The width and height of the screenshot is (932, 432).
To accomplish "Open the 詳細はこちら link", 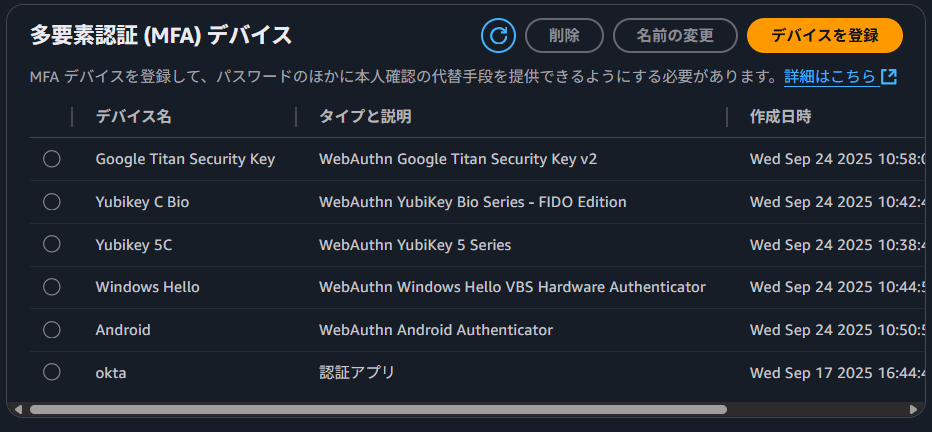I will (x=831, y=77).
